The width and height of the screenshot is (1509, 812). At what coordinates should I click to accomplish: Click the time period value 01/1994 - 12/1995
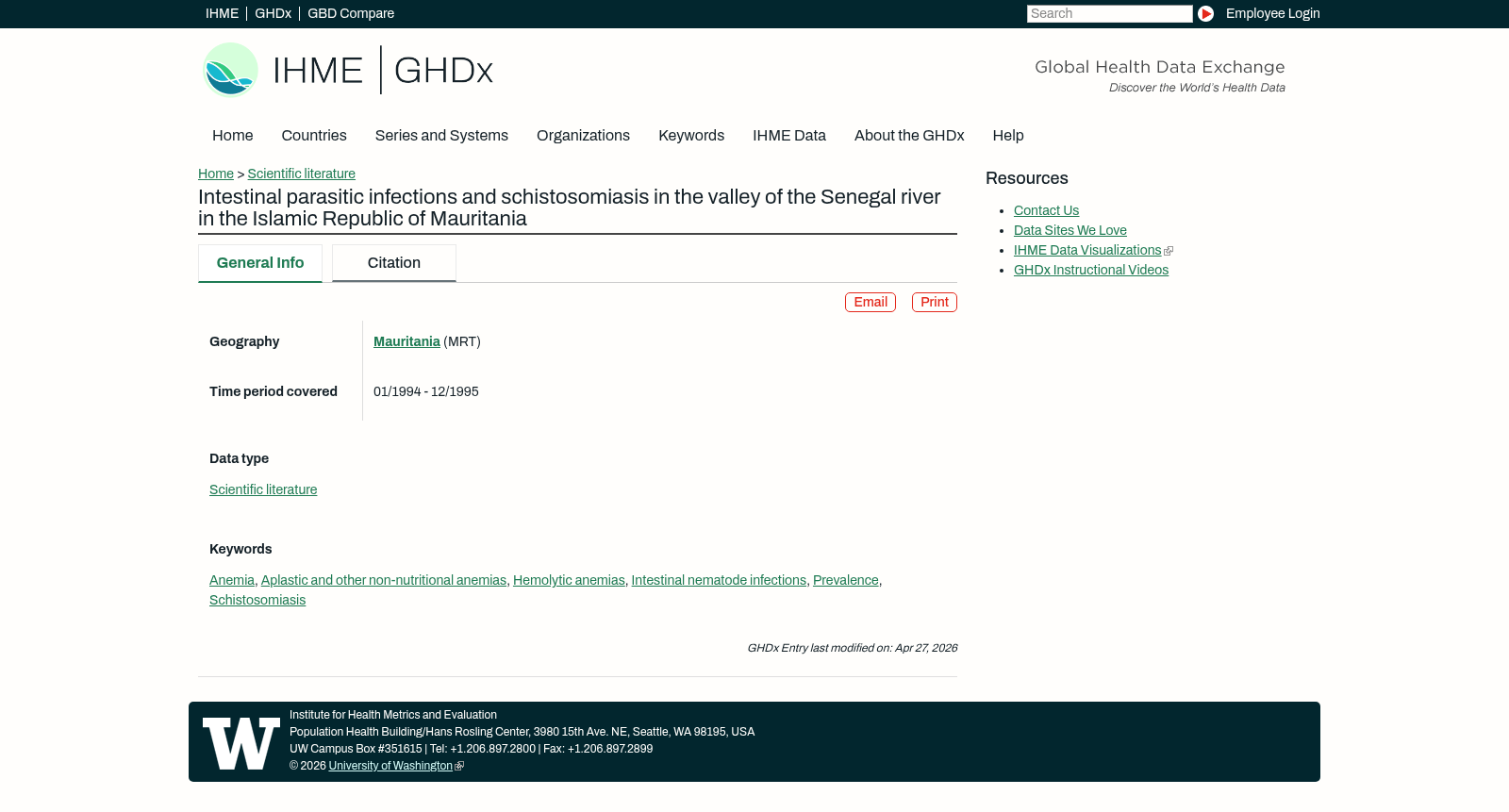tap(426, 391)
